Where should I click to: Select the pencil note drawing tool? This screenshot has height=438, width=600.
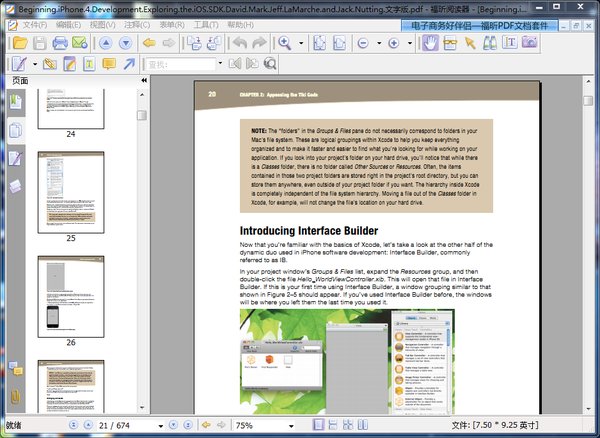(19, 64)
